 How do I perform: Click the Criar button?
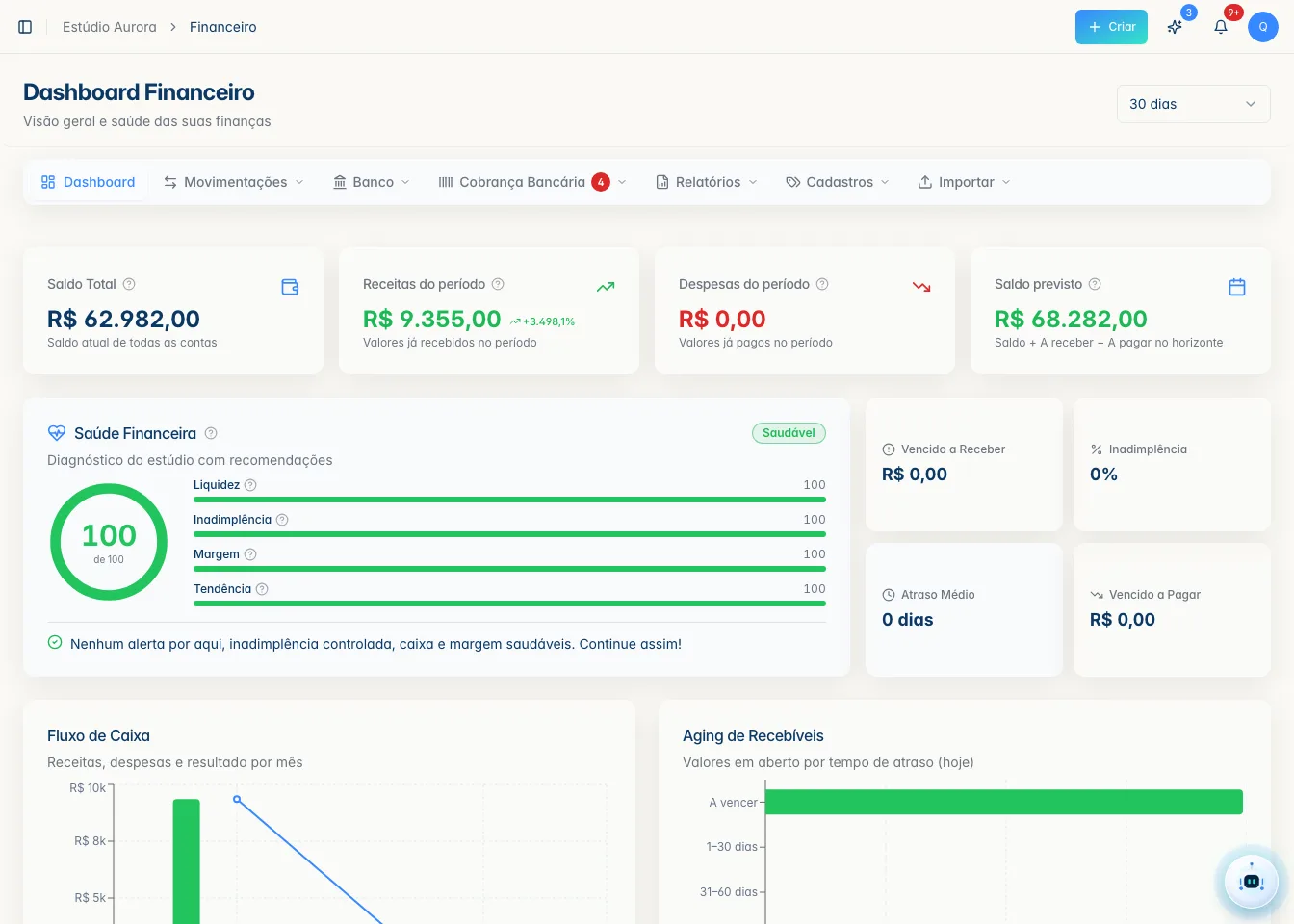pos(1112,27)
